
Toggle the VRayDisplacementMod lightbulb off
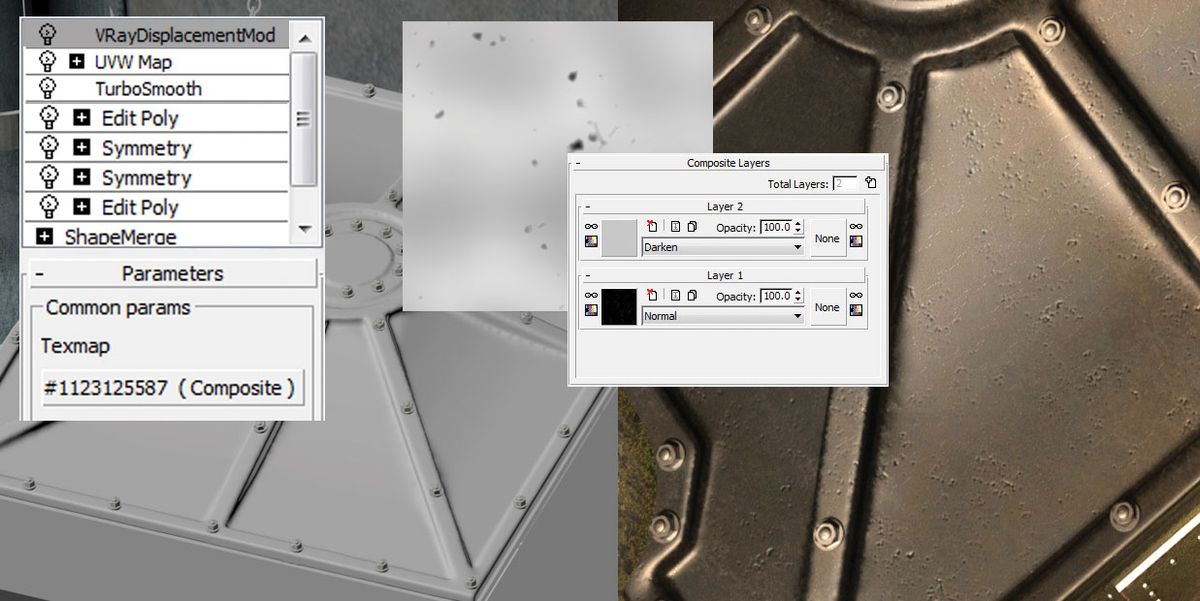point(47,33)
